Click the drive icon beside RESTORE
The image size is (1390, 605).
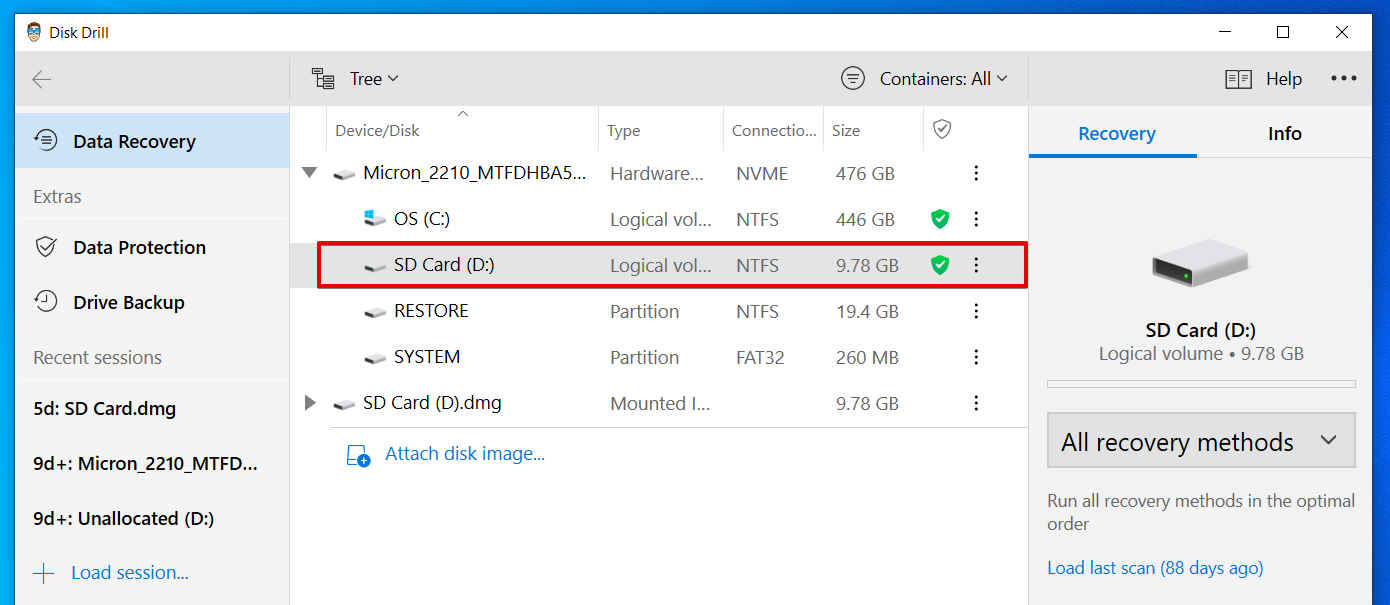375,312
